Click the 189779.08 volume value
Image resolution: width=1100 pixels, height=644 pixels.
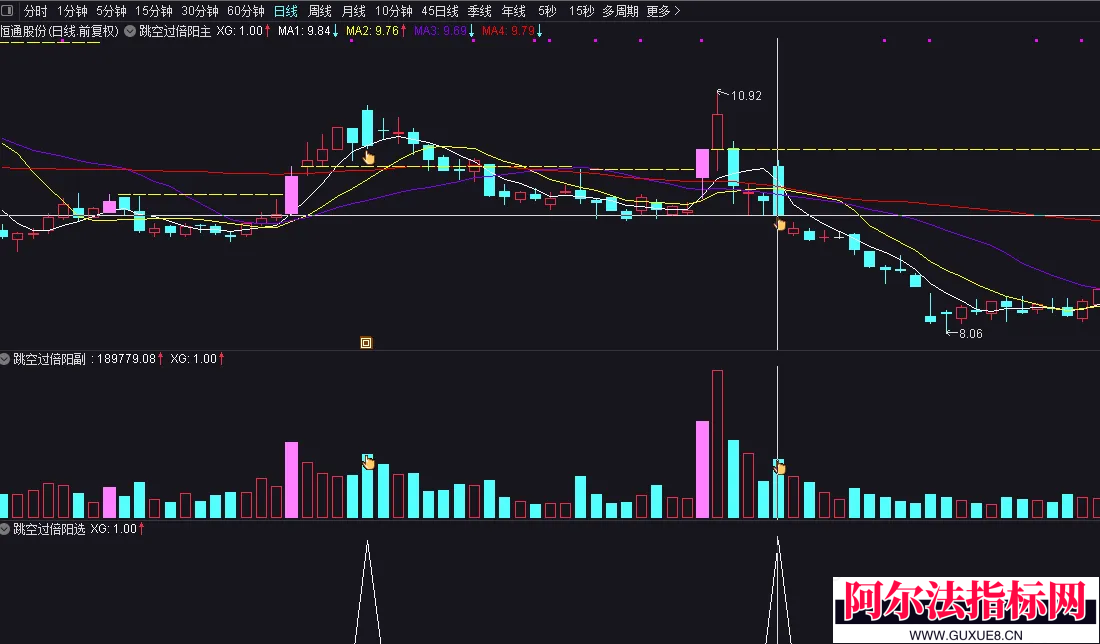(x=126, y=359)
